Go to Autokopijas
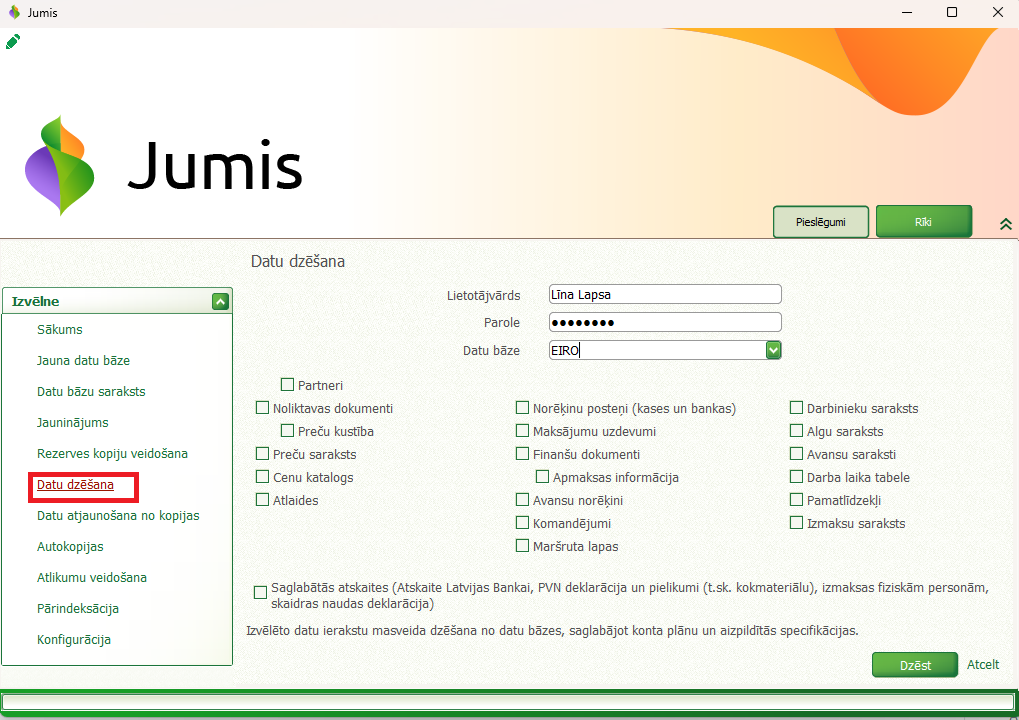Screen dimensions: 1019x720 tap(70, 547)
